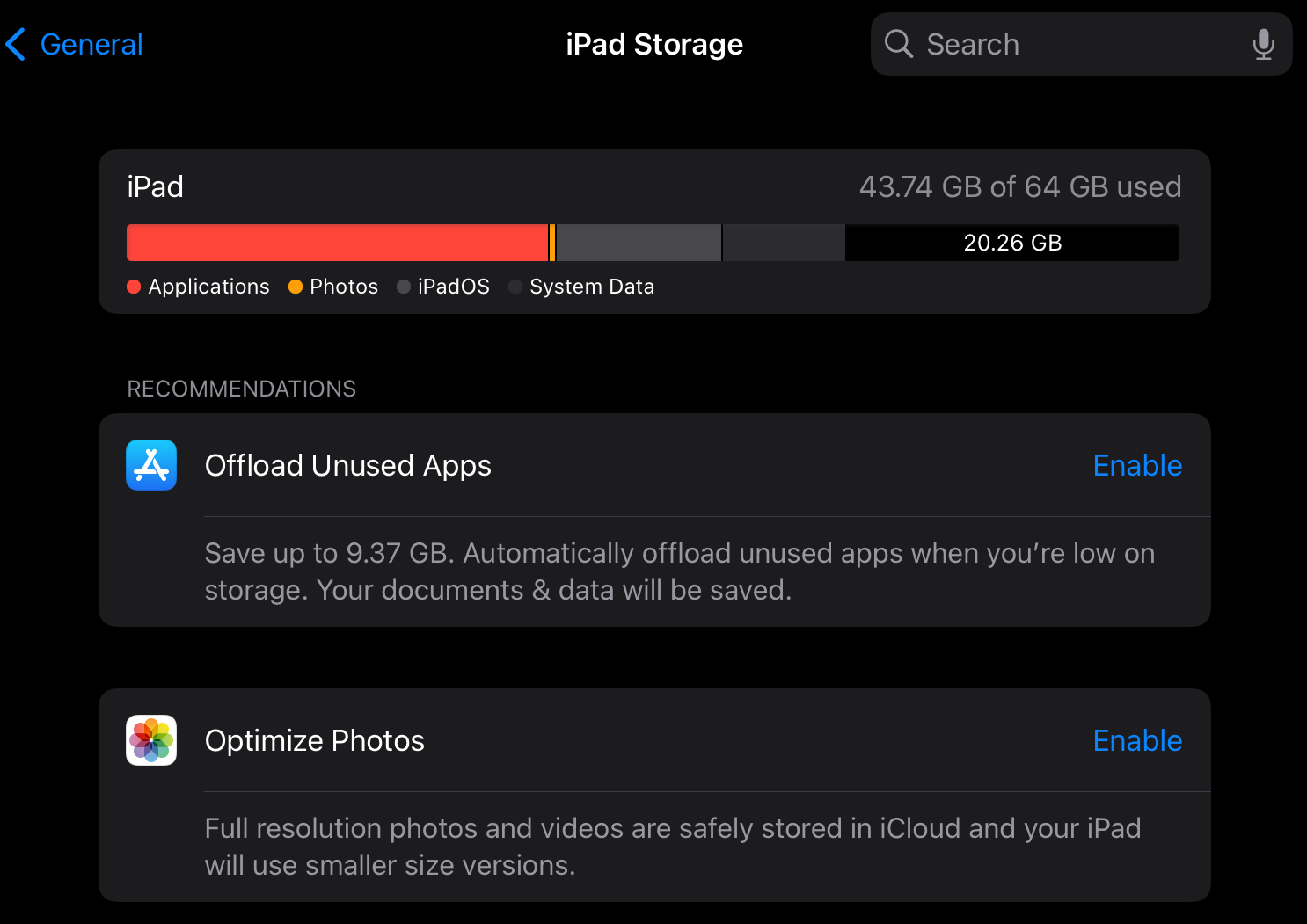Tap the orange Photos legend dot
This screenshot has width=1307, height=924.
(296, 287)
